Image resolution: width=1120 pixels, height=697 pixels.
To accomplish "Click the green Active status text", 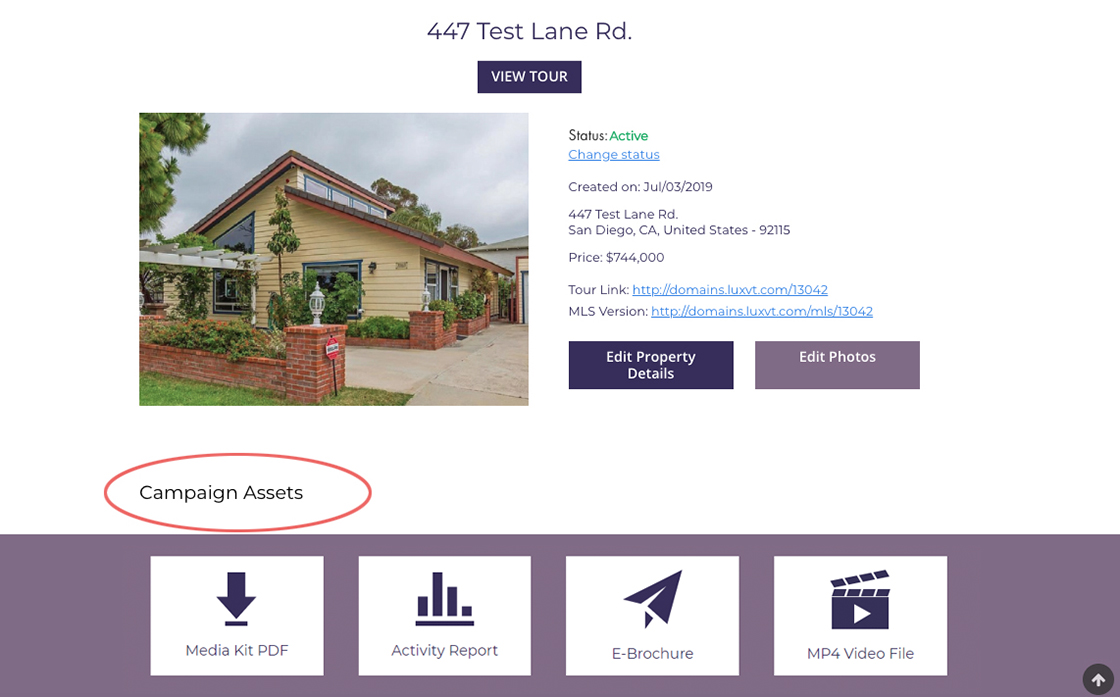I will (629, 136).
